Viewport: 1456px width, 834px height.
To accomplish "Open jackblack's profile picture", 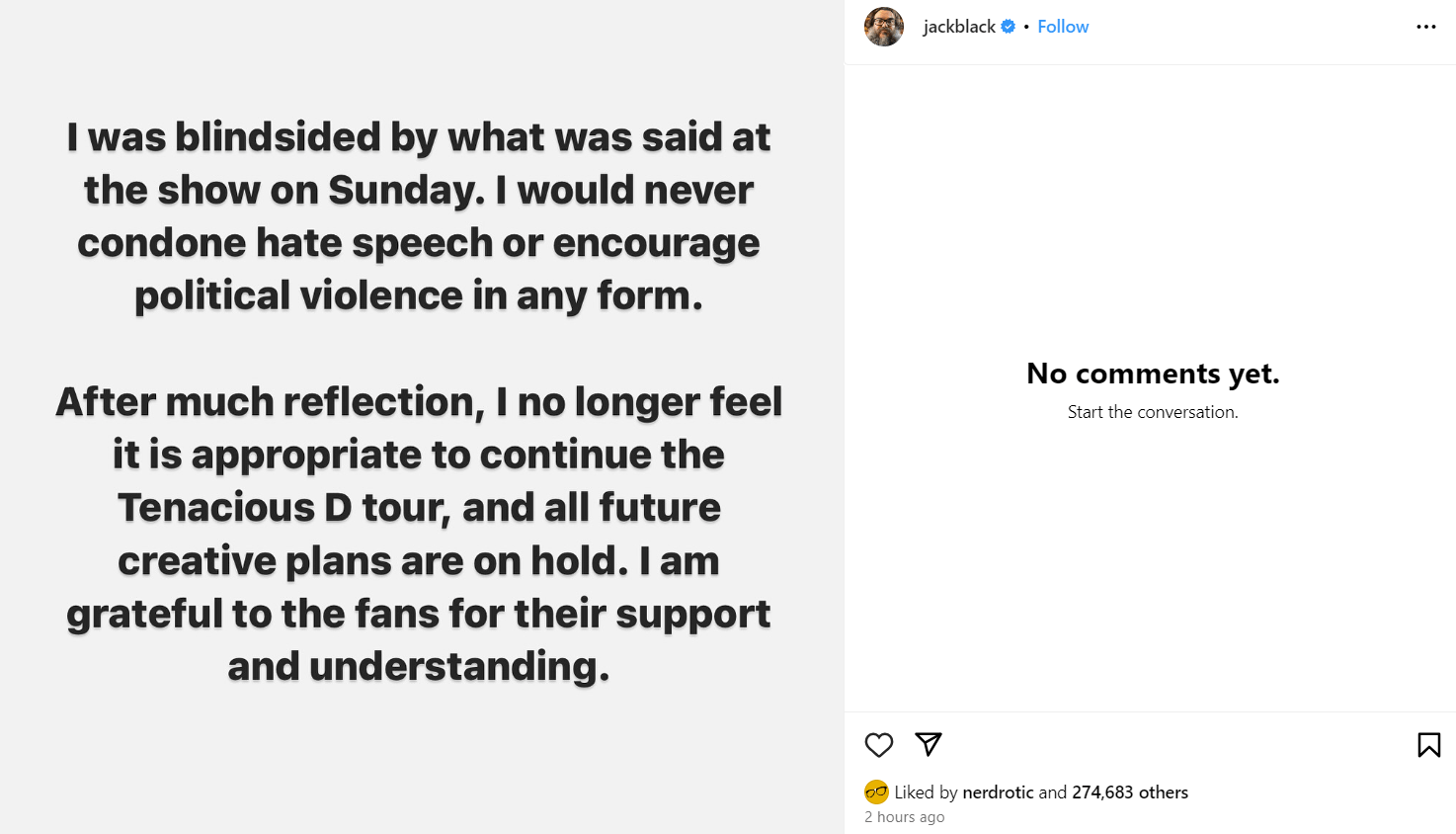I will (x=884, y=27).
